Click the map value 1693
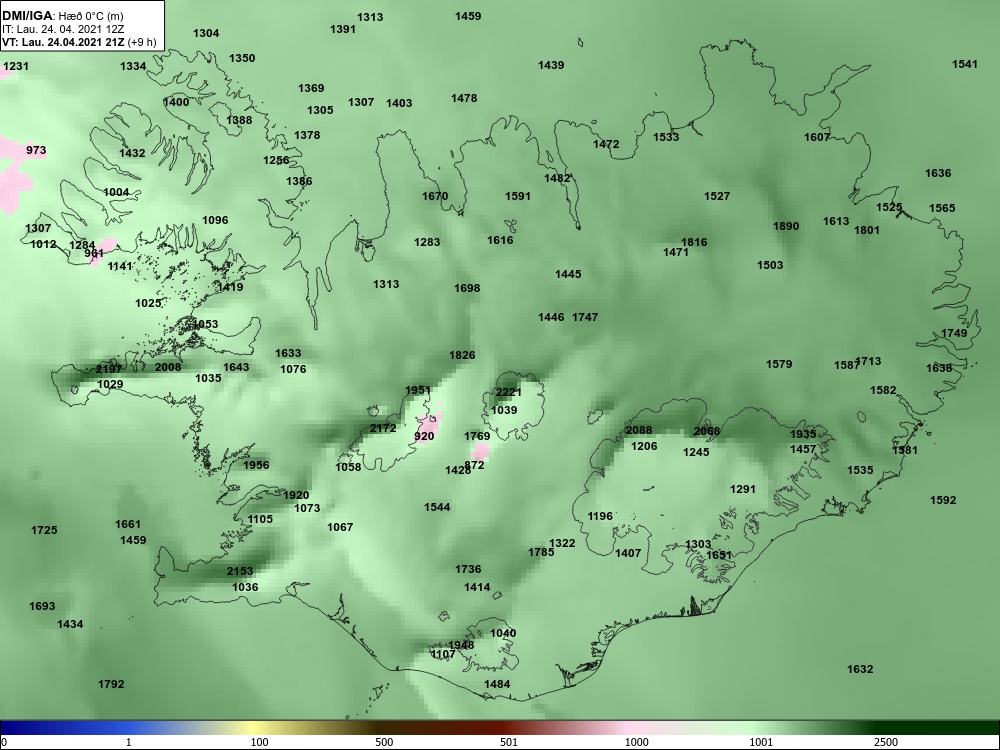This screenshot has height=750, width=1000. (x=42, y=607)
